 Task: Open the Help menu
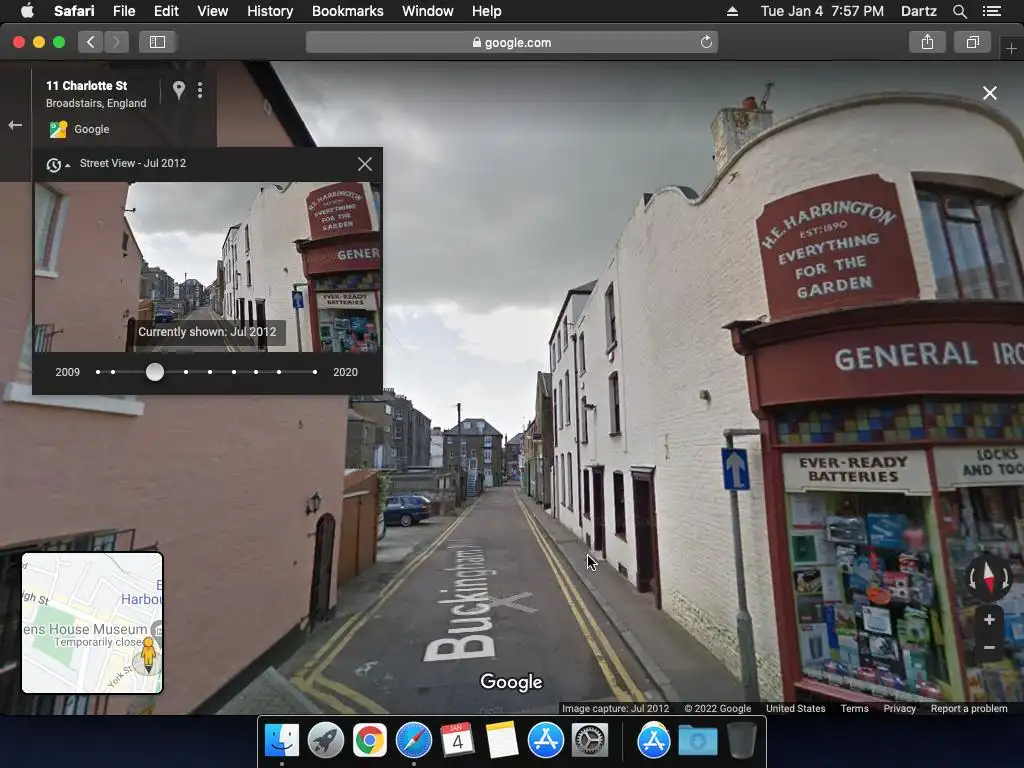pyautogui.click(x=487, y=11)
